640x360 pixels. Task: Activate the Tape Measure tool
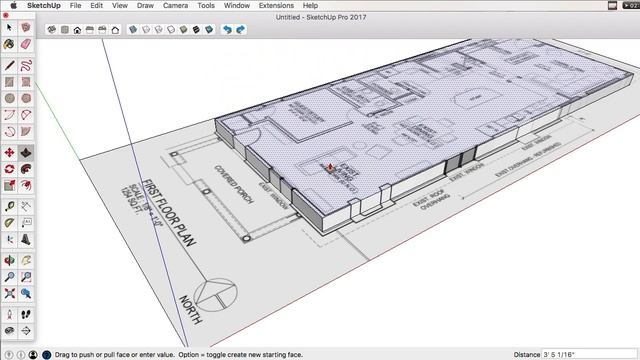coord(9,207)
